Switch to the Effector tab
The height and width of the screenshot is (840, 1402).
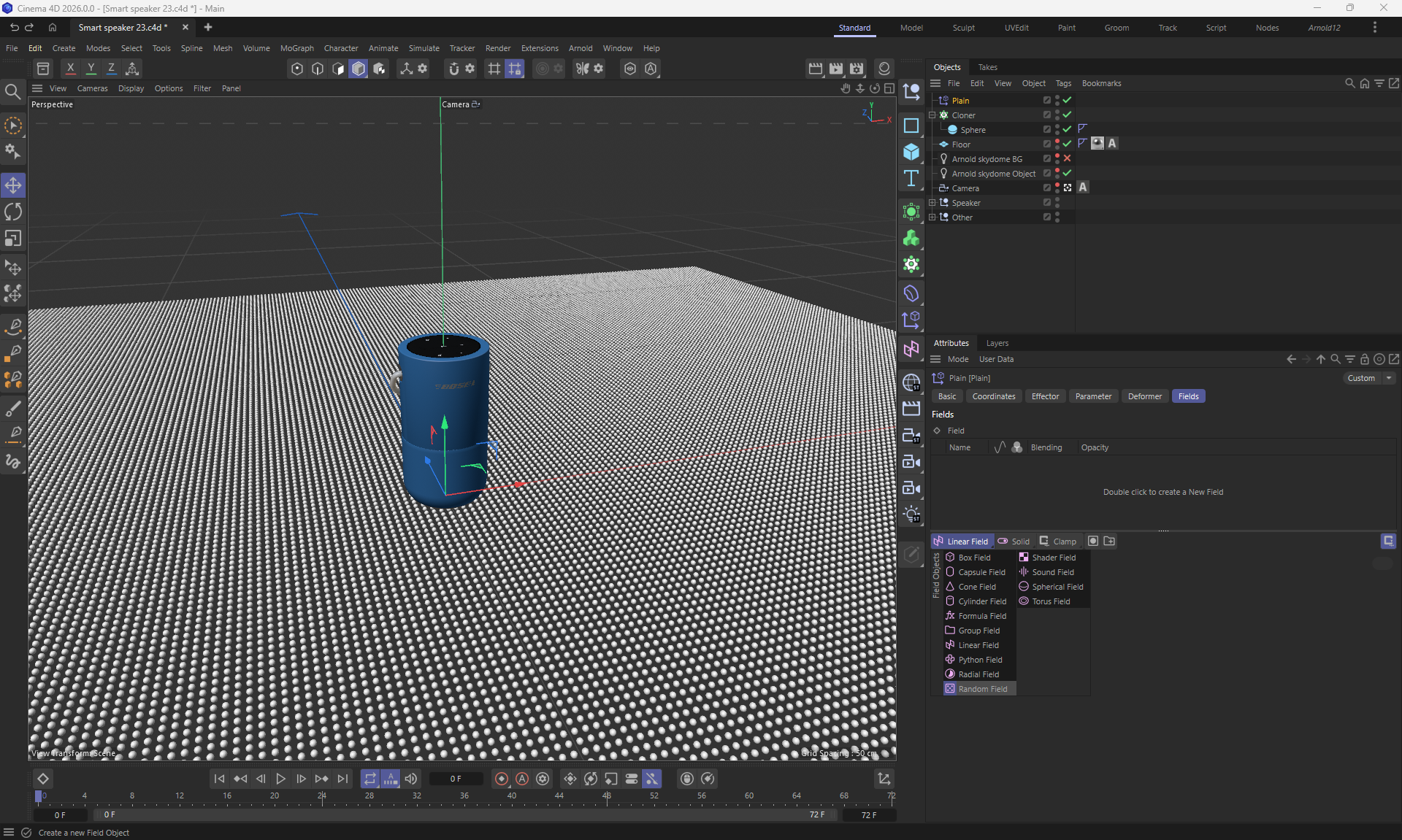click(1045, 396)
